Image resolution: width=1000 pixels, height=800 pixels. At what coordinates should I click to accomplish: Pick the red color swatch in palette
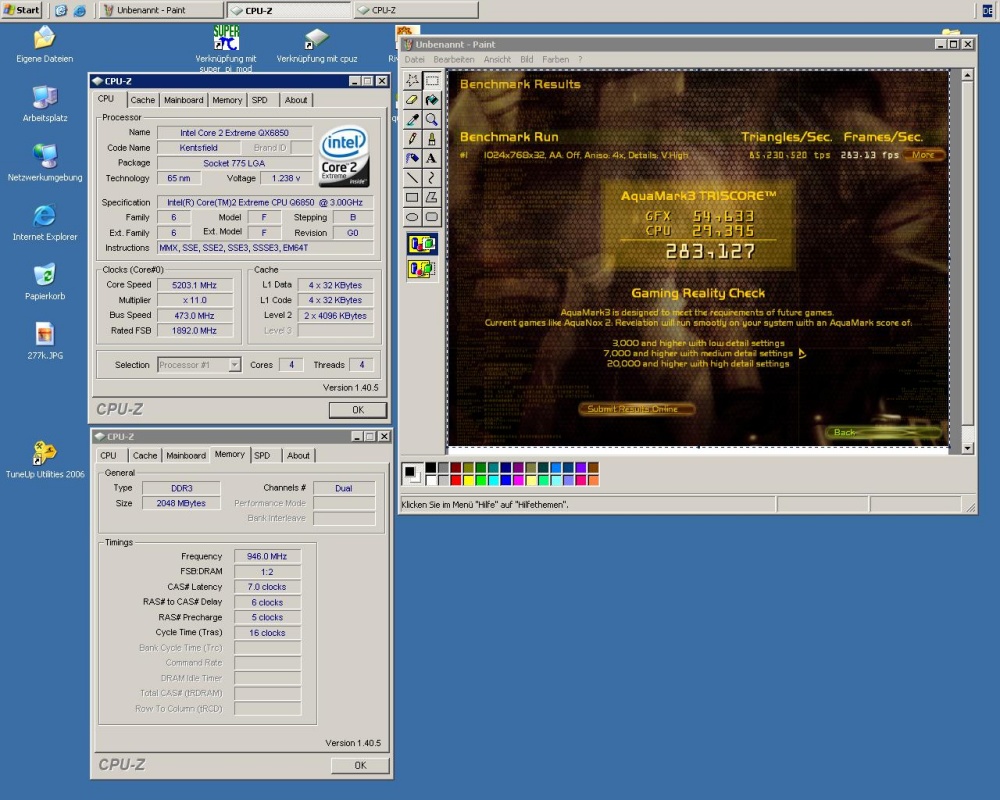click(x=456, y=480)
